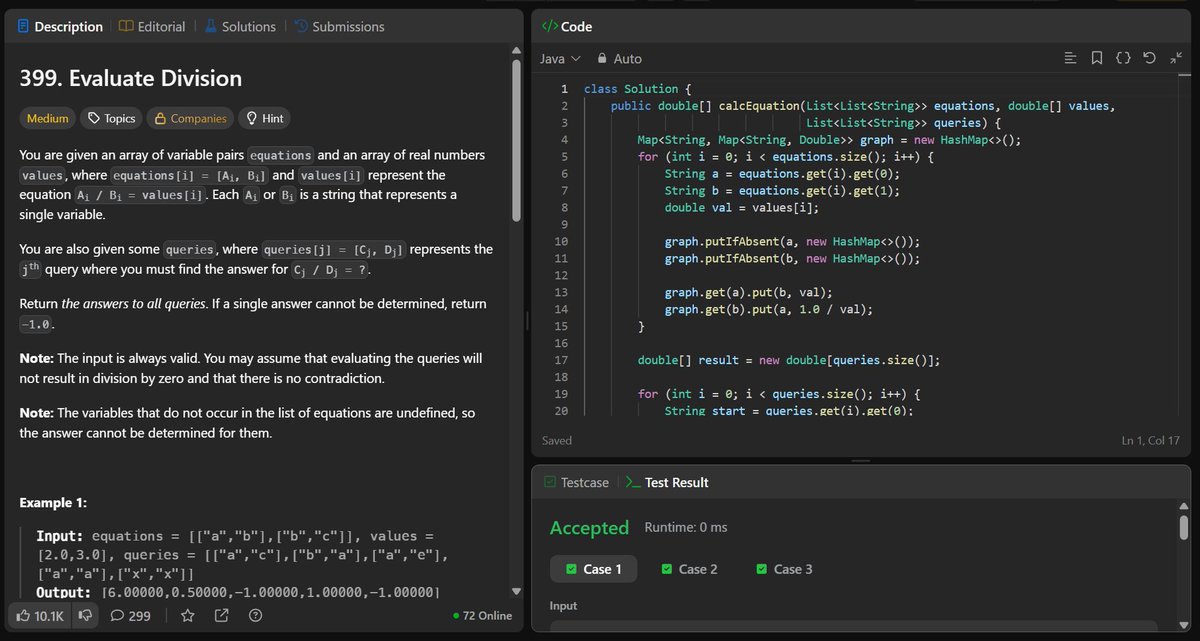Screen dimensions: 1200x641
Task: Select the Case 3 result
Action: pos(785,569)
